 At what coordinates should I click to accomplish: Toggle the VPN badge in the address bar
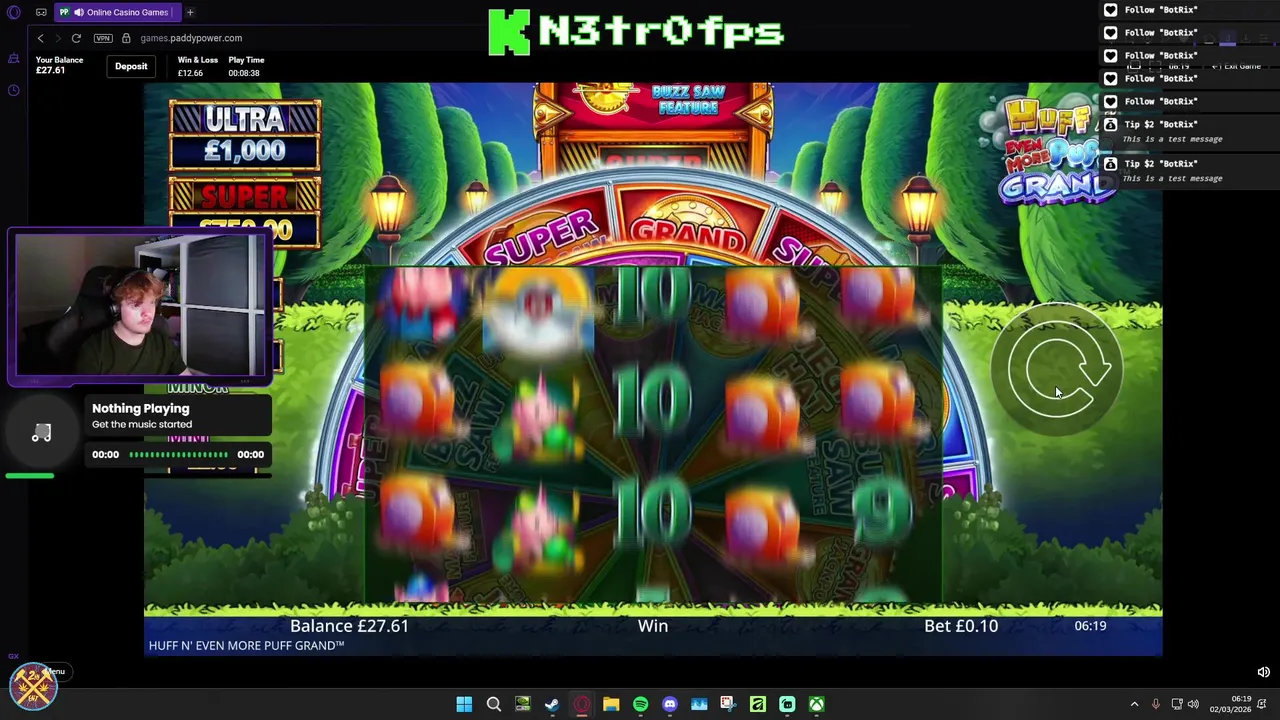point(103,38)
